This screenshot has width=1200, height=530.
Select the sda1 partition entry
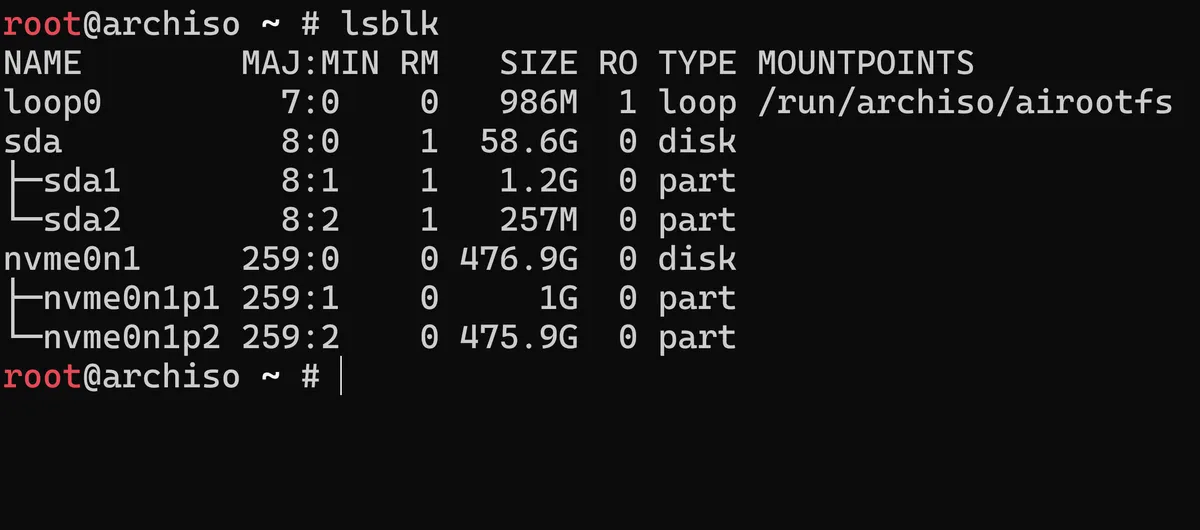(x=82, y=181)
